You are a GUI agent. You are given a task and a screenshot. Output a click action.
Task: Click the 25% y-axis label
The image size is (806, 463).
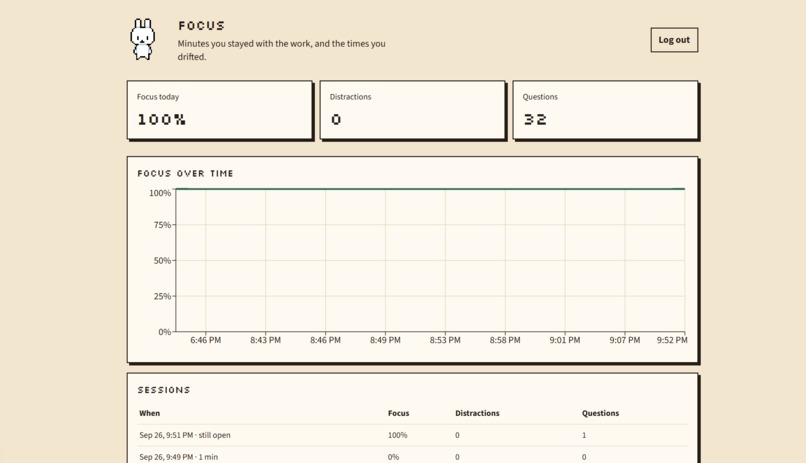click(162, 297)
